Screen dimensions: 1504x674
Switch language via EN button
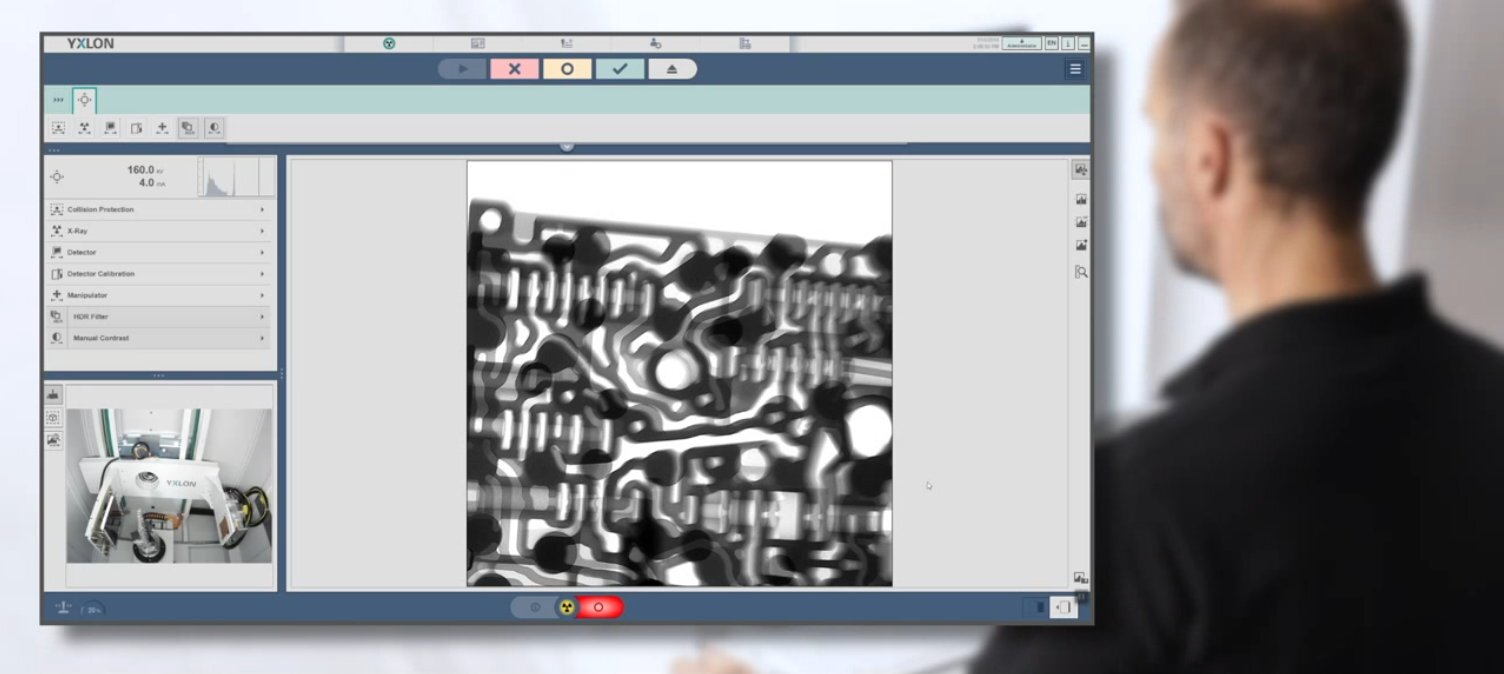[1051, 43]
